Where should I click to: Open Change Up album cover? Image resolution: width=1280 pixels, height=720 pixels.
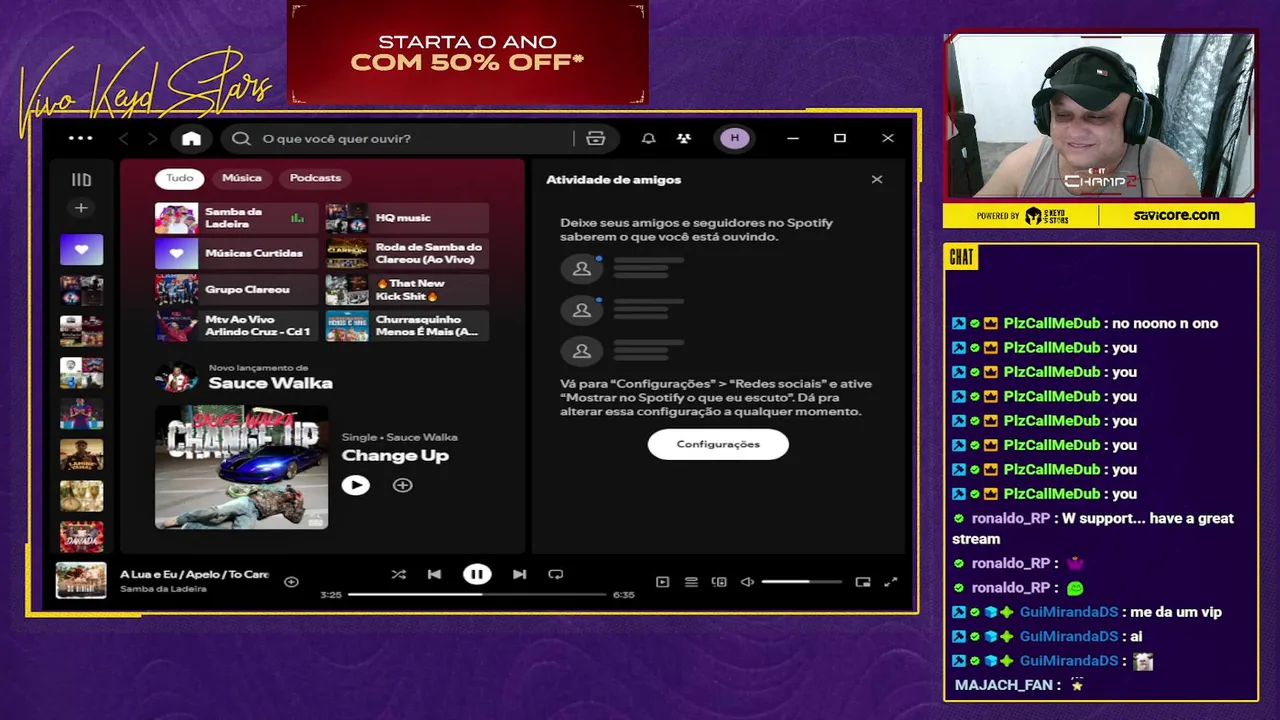tap(241, 466)
